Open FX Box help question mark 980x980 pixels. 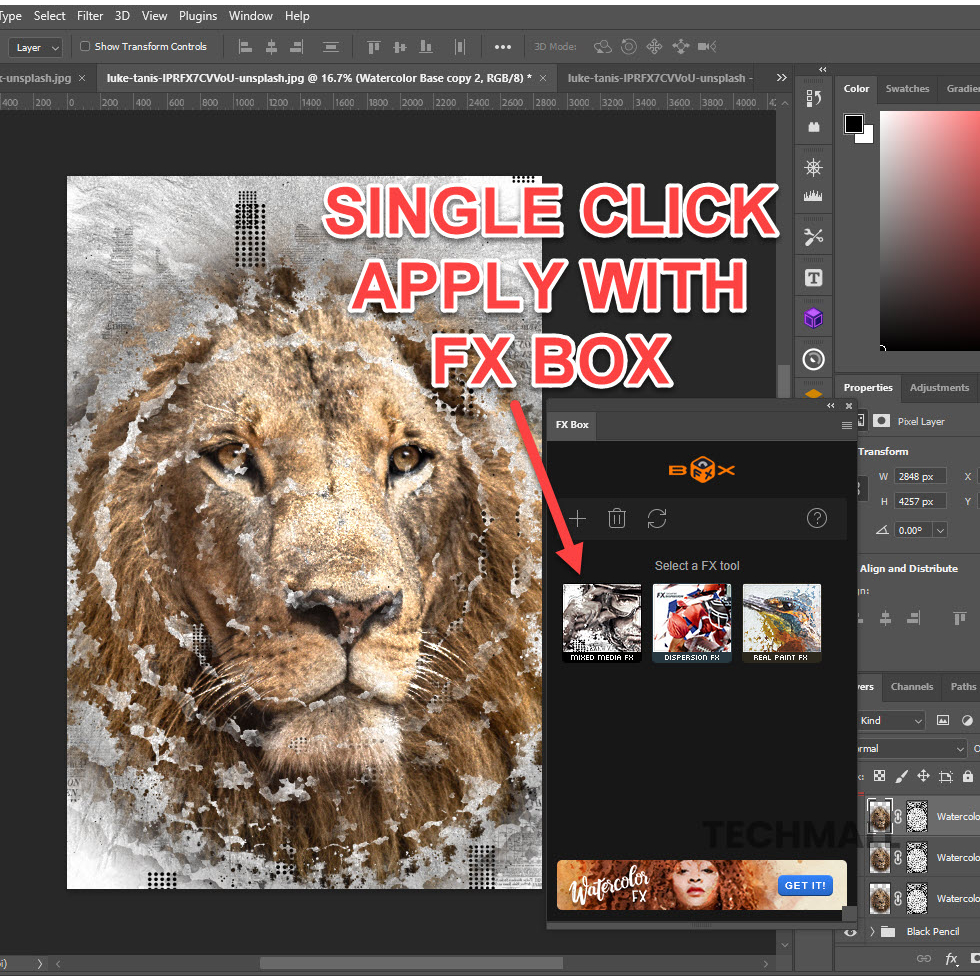(x=817, y=518)
